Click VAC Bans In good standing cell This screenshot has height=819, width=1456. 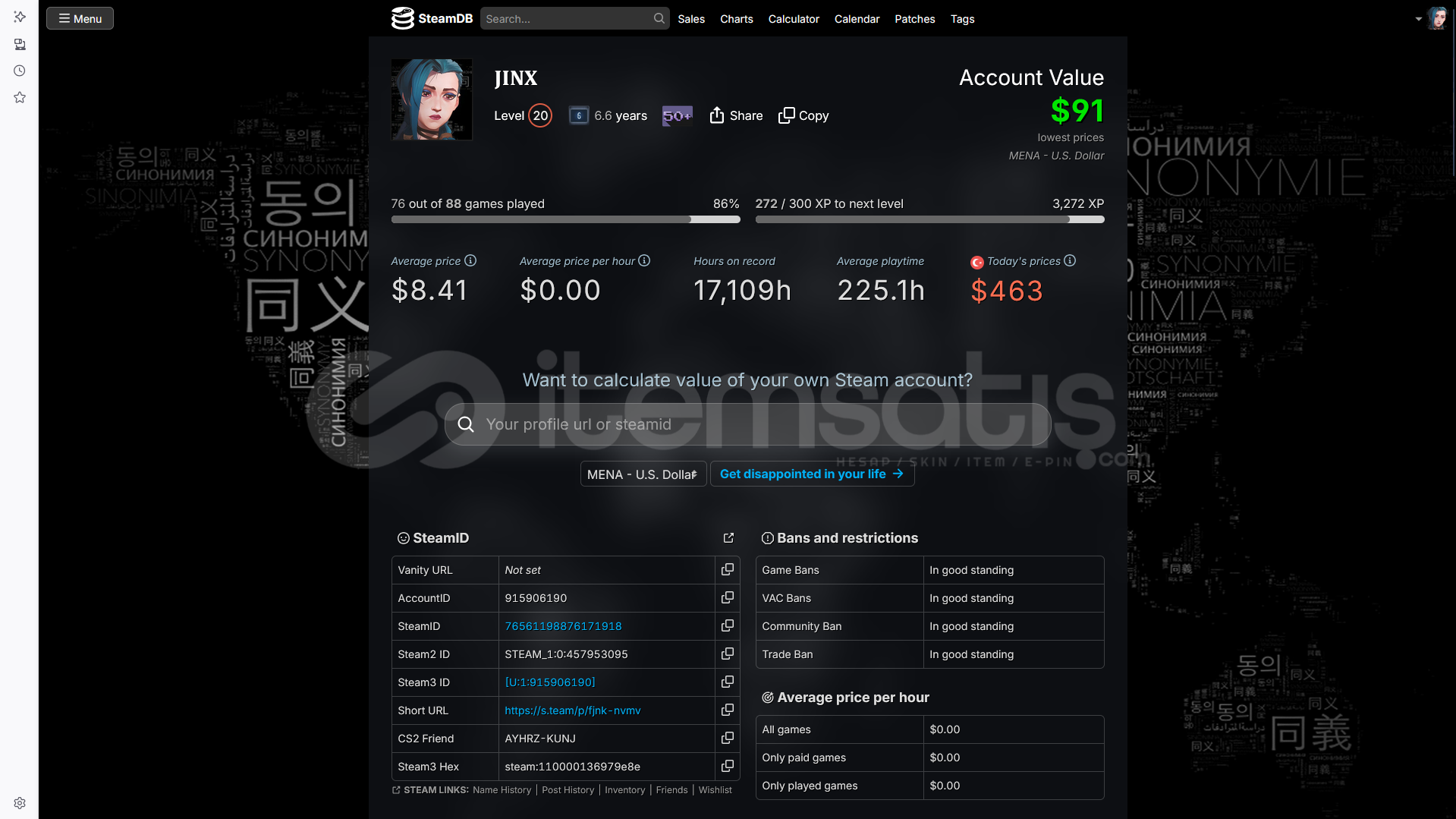coord(1013,598)
